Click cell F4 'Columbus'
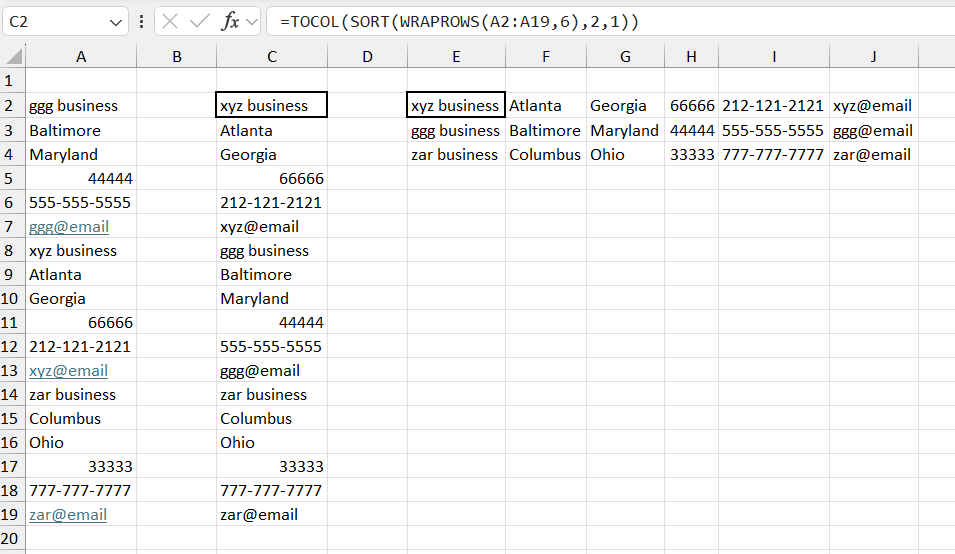Viewport: 955px width, 554px height. pos(546,155)
